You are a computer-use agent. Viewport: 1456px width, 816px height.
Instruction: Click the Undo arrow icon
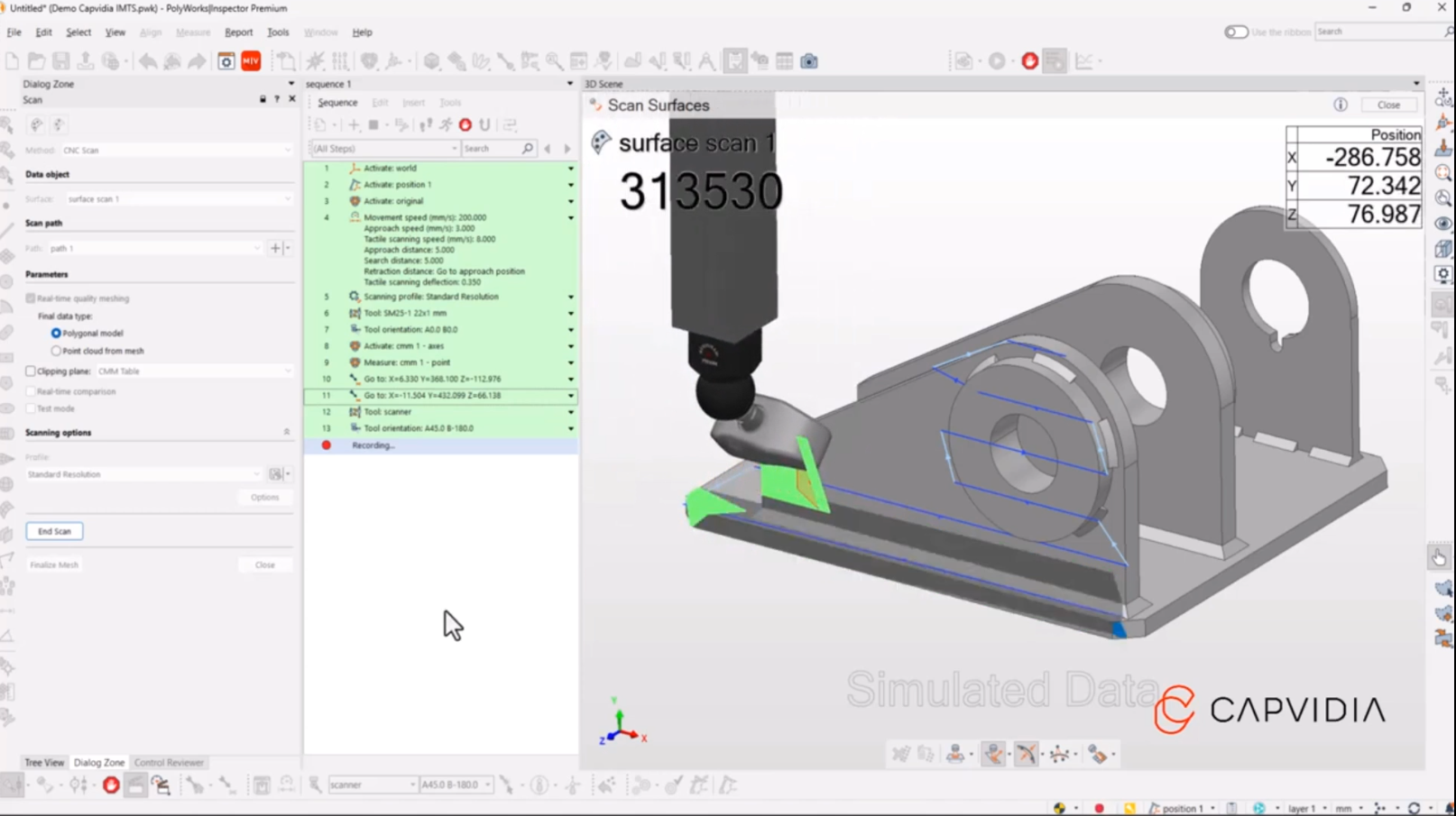click(147, 61)
